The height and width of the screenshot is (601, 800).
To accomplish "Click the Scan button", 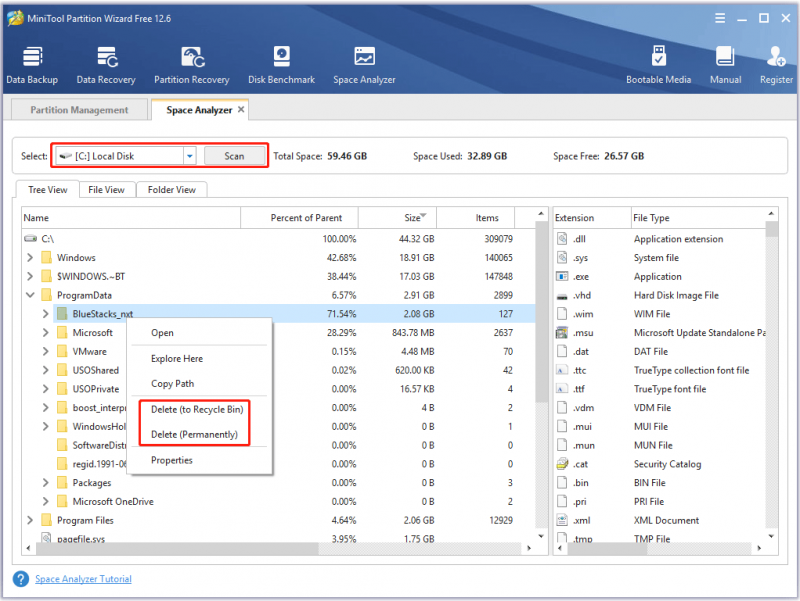I will [234, 156].
